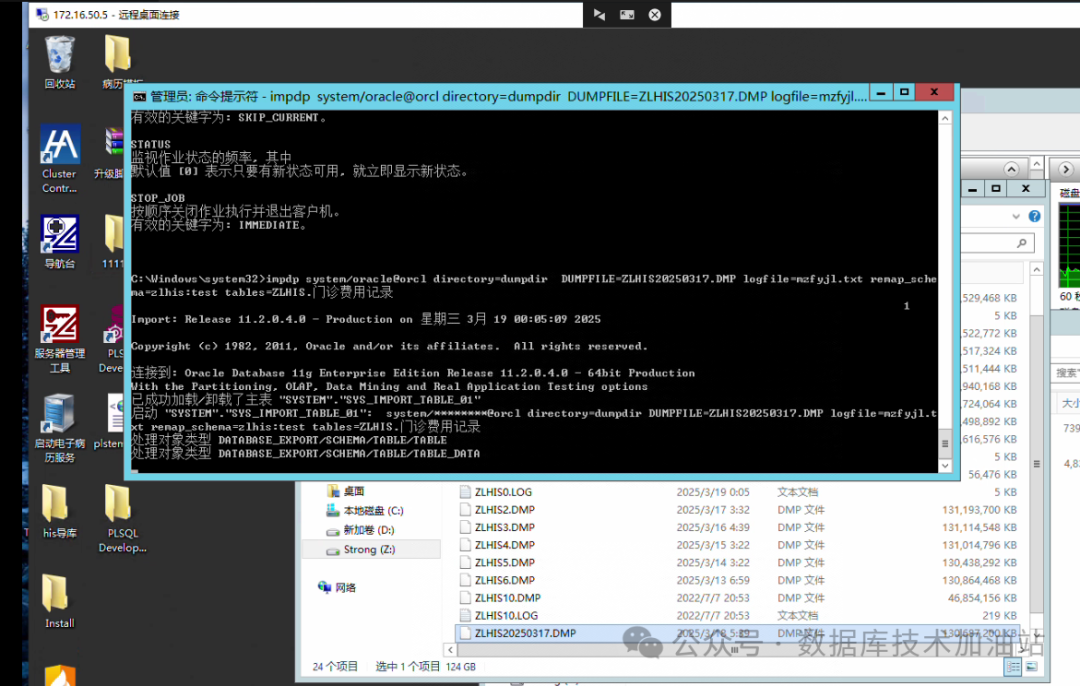Viewport: 1080px width, 686px height.
Task: Open the Recycle Bin (回收站) desktop icon
Action: click(59, 63)
